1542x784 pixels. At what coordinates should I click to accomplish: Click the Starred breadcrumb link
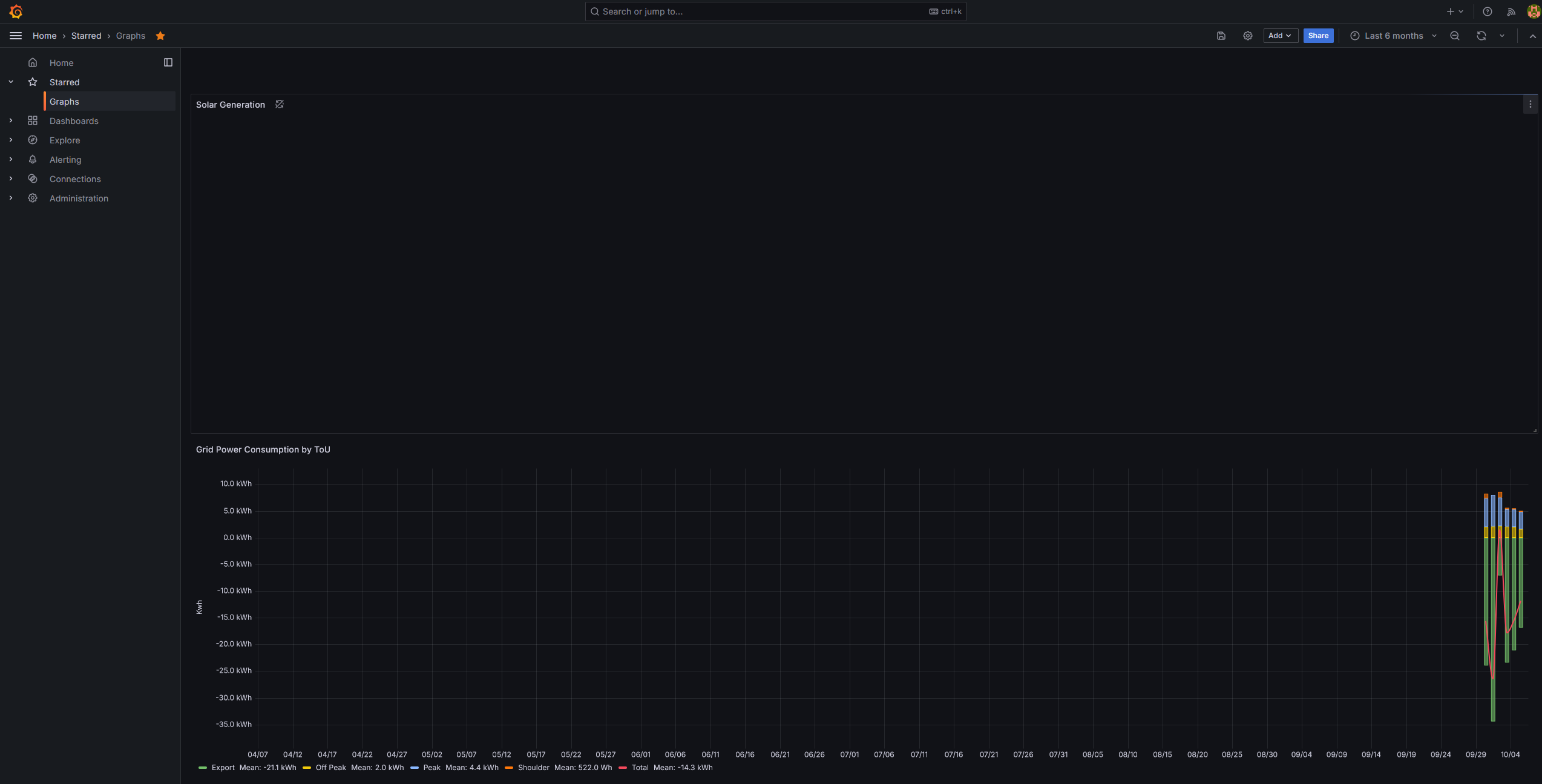point(86,36)
